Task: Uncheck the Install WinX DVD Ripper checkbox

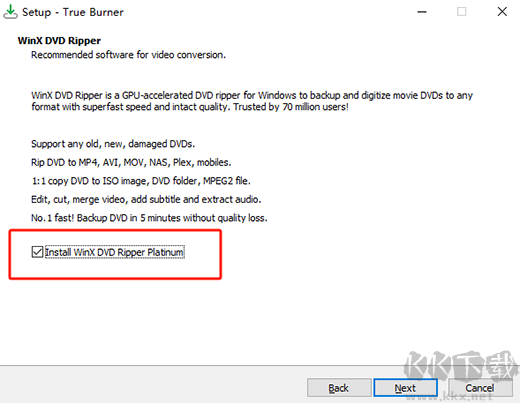Action: pyautogui.click(x=37, y=252)
